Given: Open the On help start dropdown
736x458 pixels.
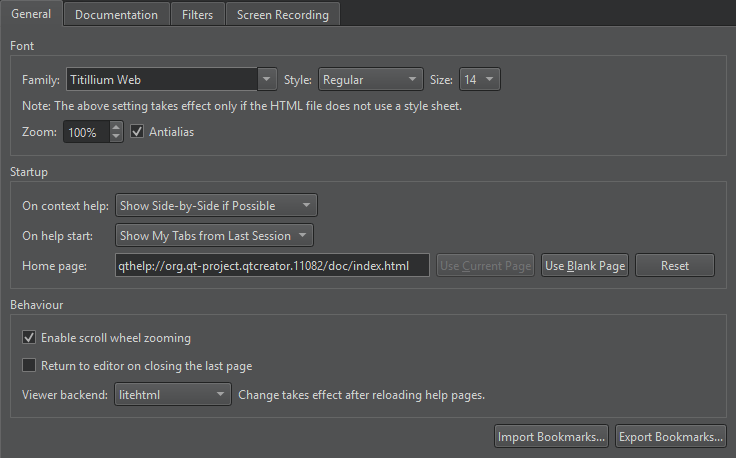Looking at the screenshot, I should pos(214,236).
